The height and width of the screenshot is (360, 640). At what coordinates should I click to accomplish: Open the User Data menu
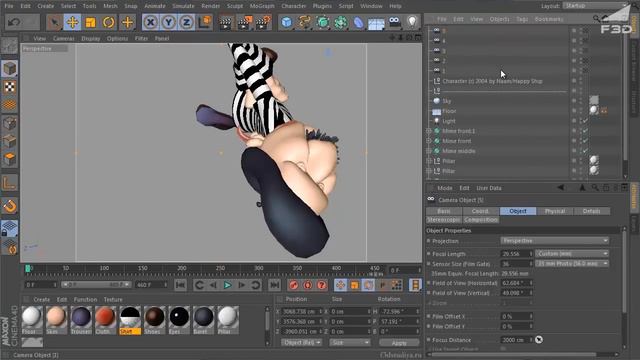(x=489, y=188)
